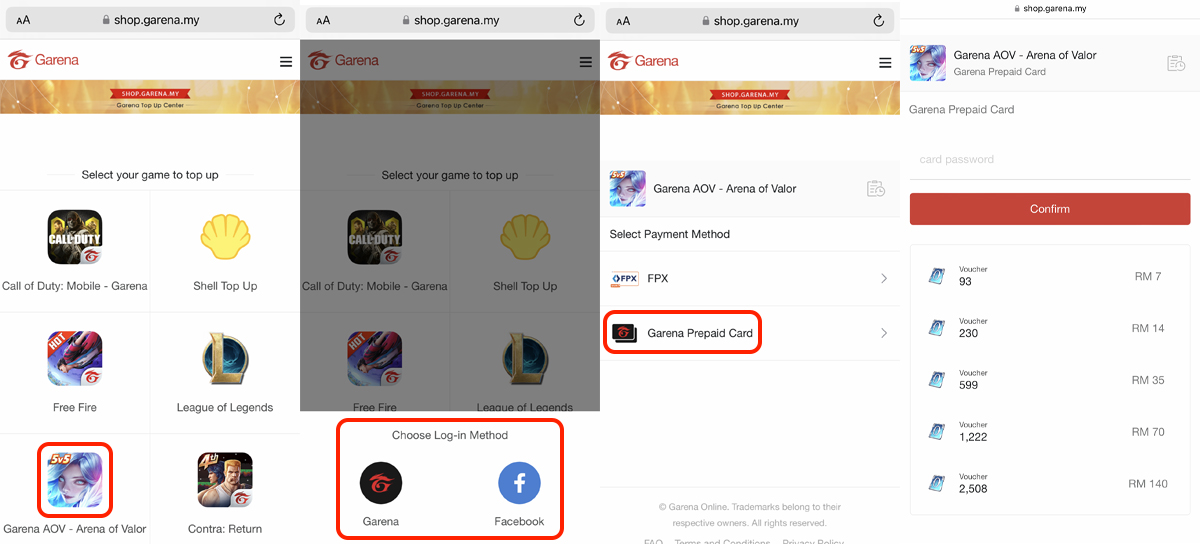Choose the 2,508 voucher RM 140 option
1200x544 pixels.
[1050, 484]
